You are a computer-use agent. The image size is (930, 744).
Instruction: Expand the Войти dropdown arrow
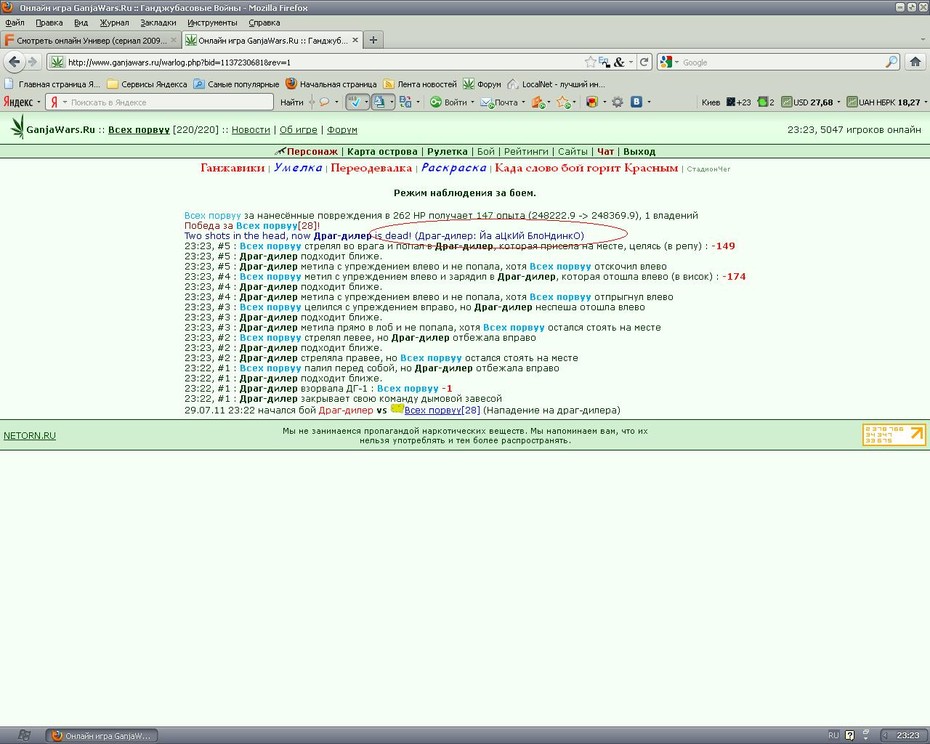coord(472,102)
